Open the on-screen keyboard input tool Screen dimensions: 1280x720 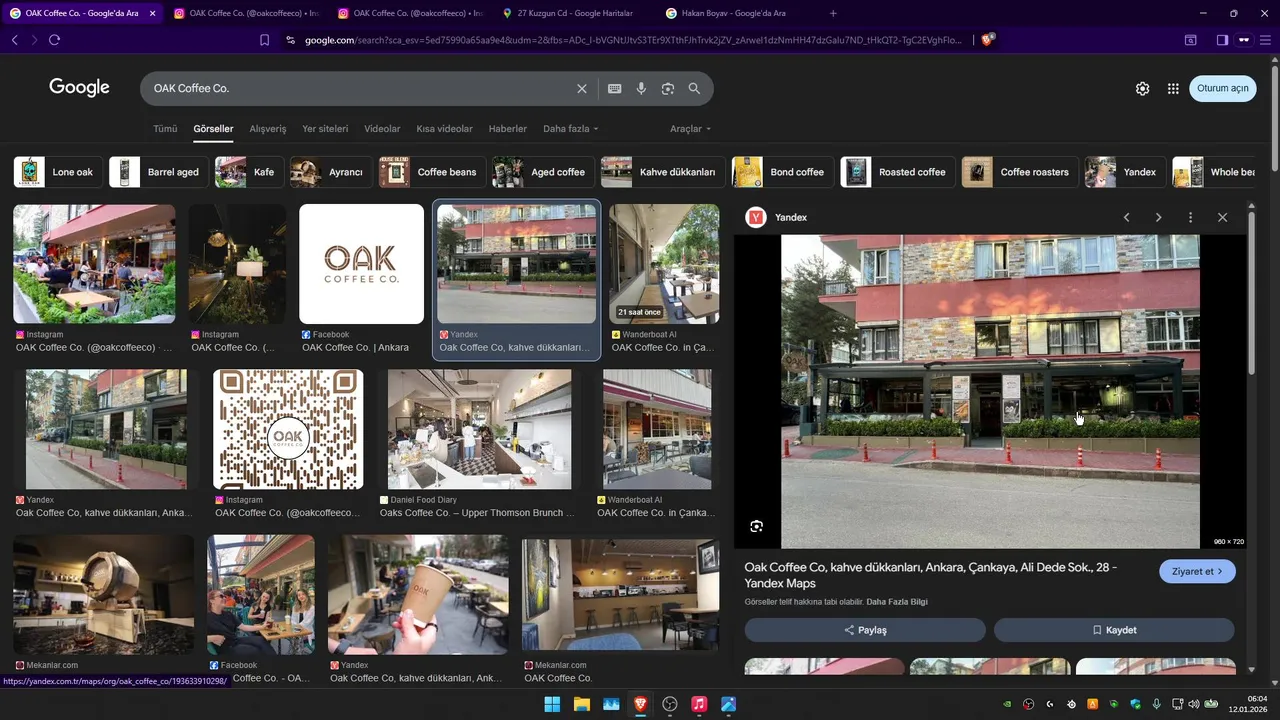click(615, 88)
